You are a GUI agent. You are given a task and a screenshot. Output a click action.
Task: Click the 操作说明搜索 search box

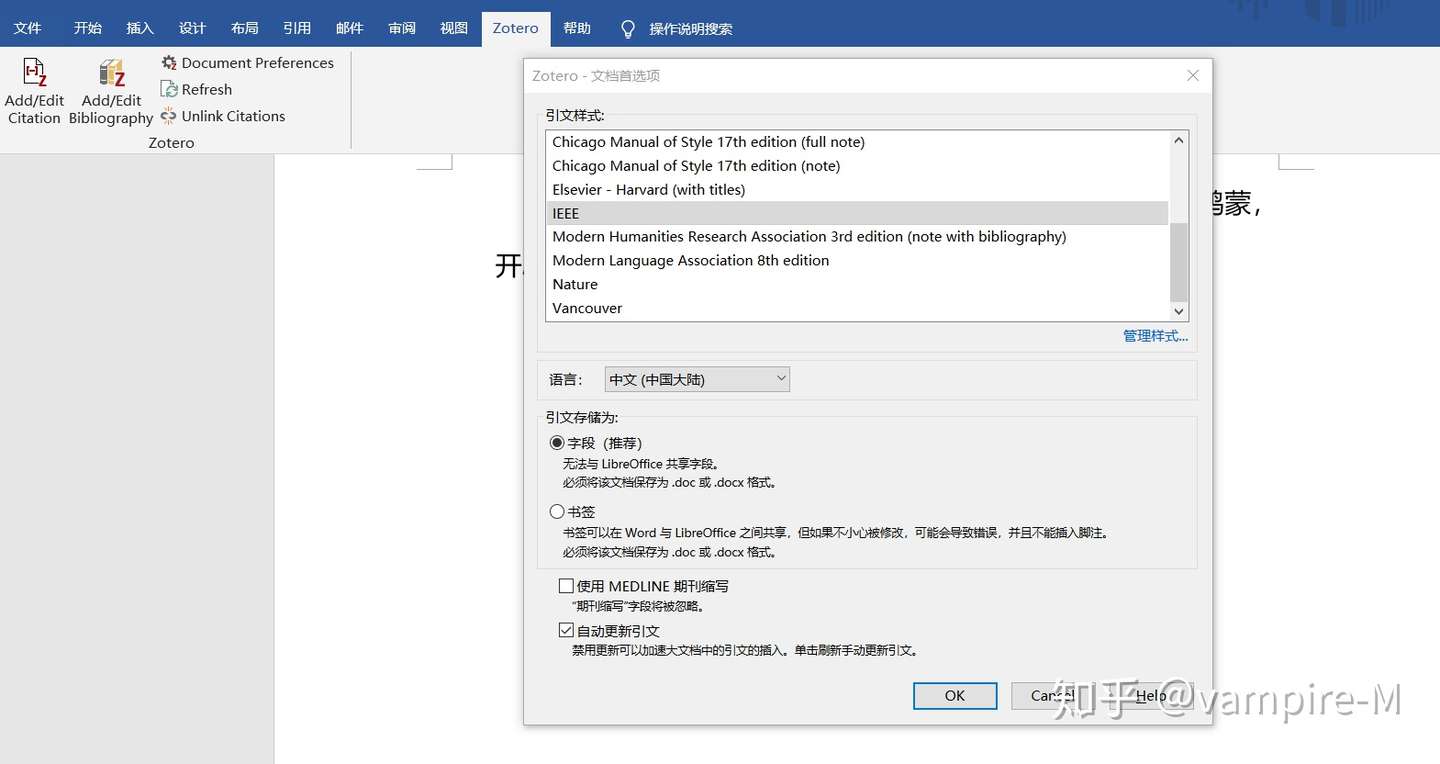tap(691, 29)
